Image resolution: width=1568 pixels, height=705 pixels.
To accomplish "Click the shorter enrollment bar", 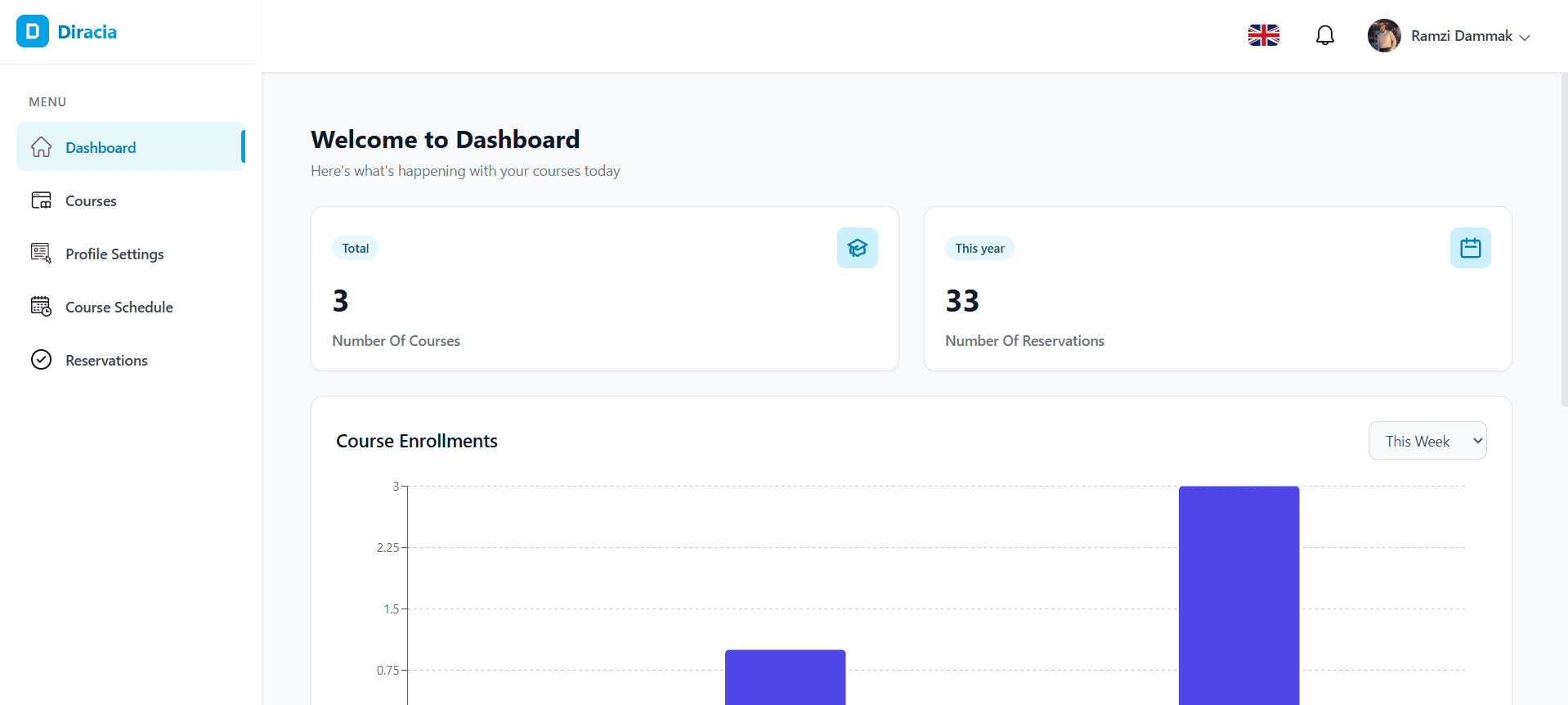I will click(785, 677).
